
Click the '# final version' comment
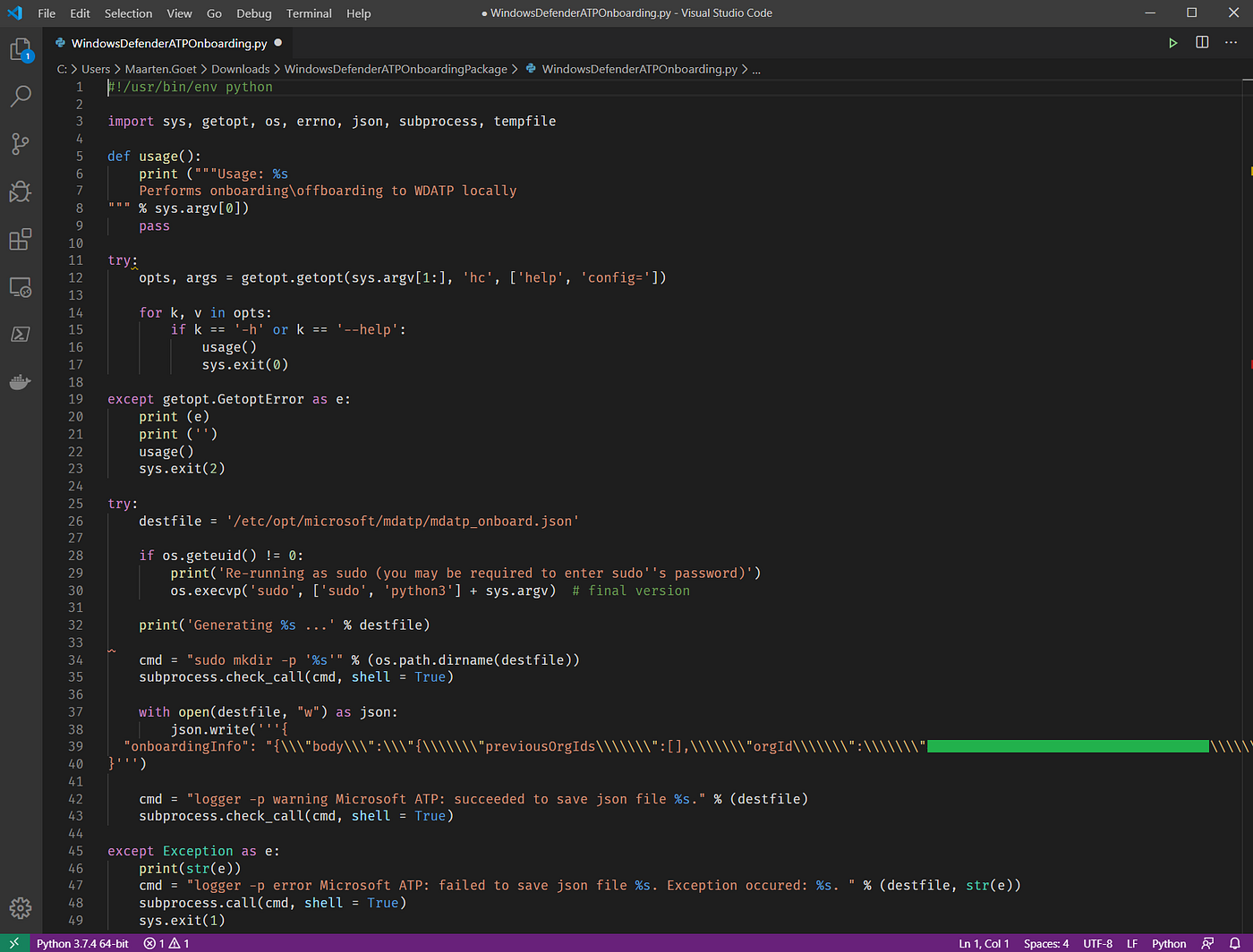[631, 591]
